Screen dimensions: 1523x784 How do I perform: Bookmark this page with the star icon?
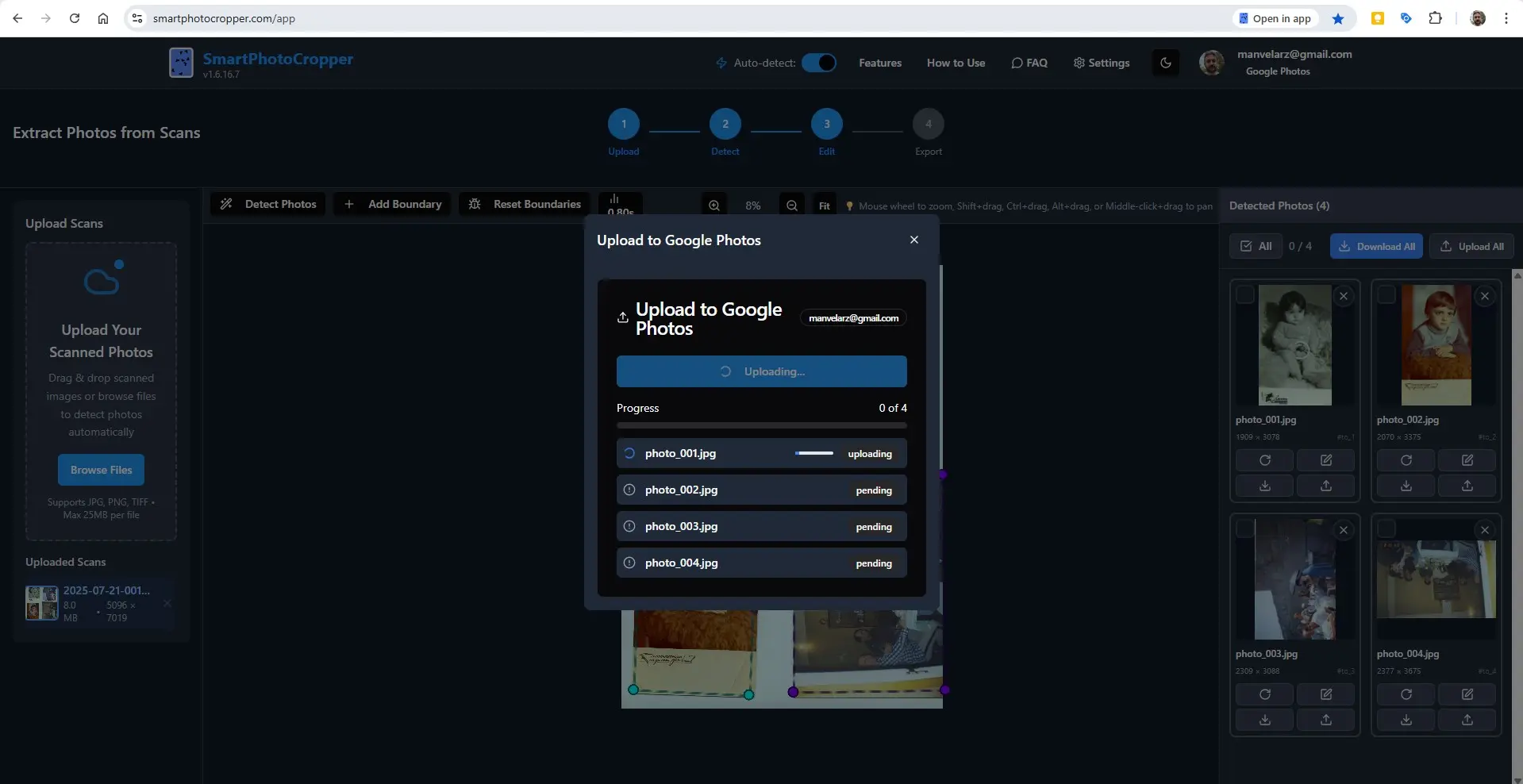click(x=1338, y=18)
